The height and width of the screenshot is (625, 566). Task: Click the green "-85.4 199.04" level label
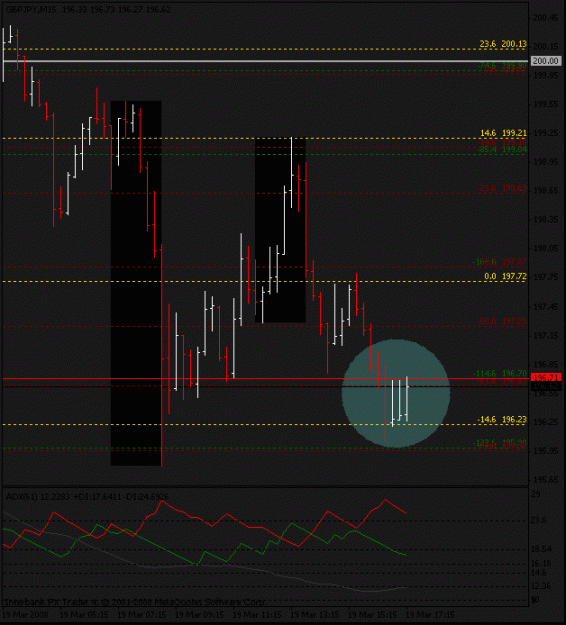tap(503, 149)
